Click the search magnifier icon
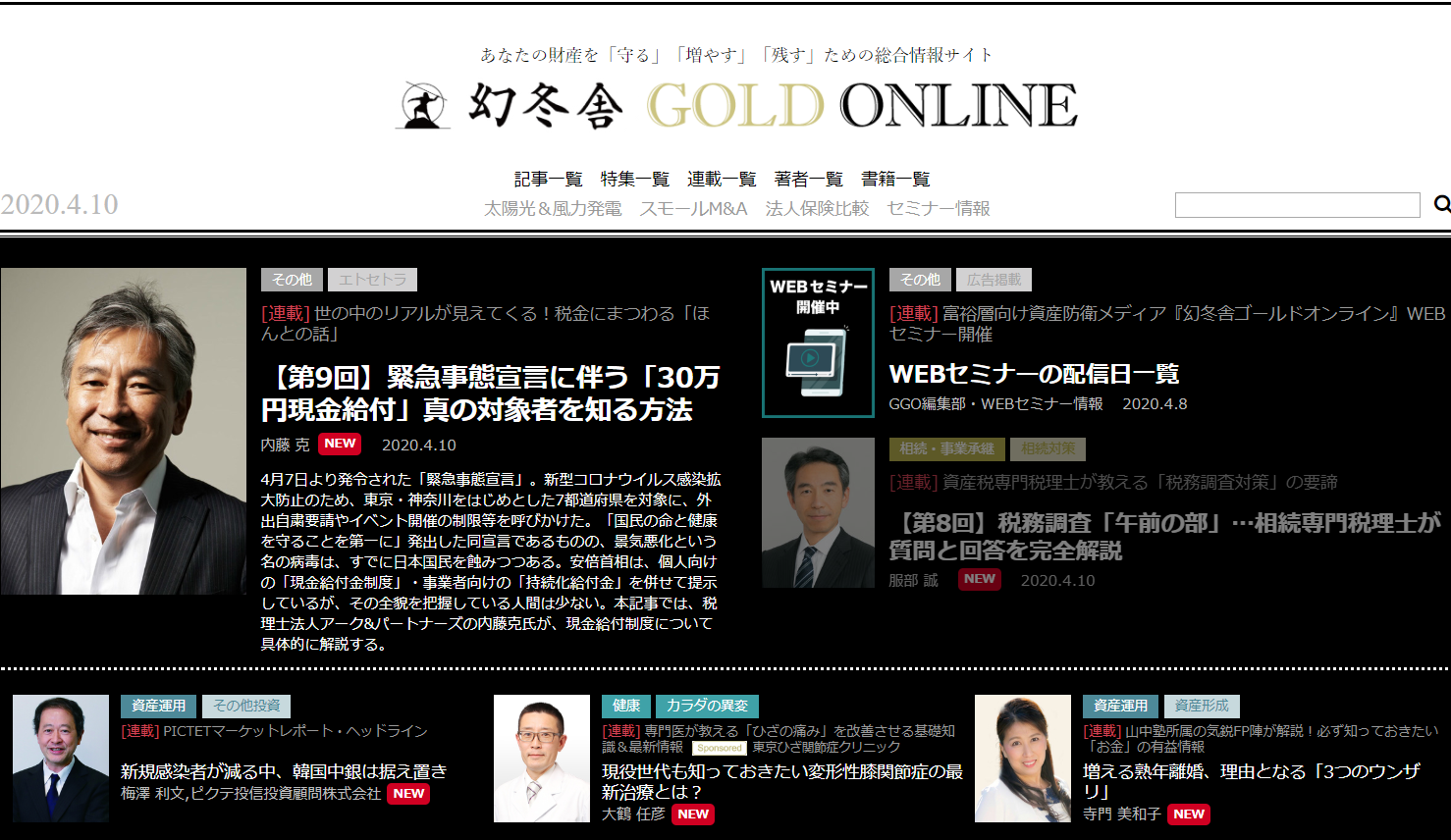1451x840 pixels. click(1441, 204)
